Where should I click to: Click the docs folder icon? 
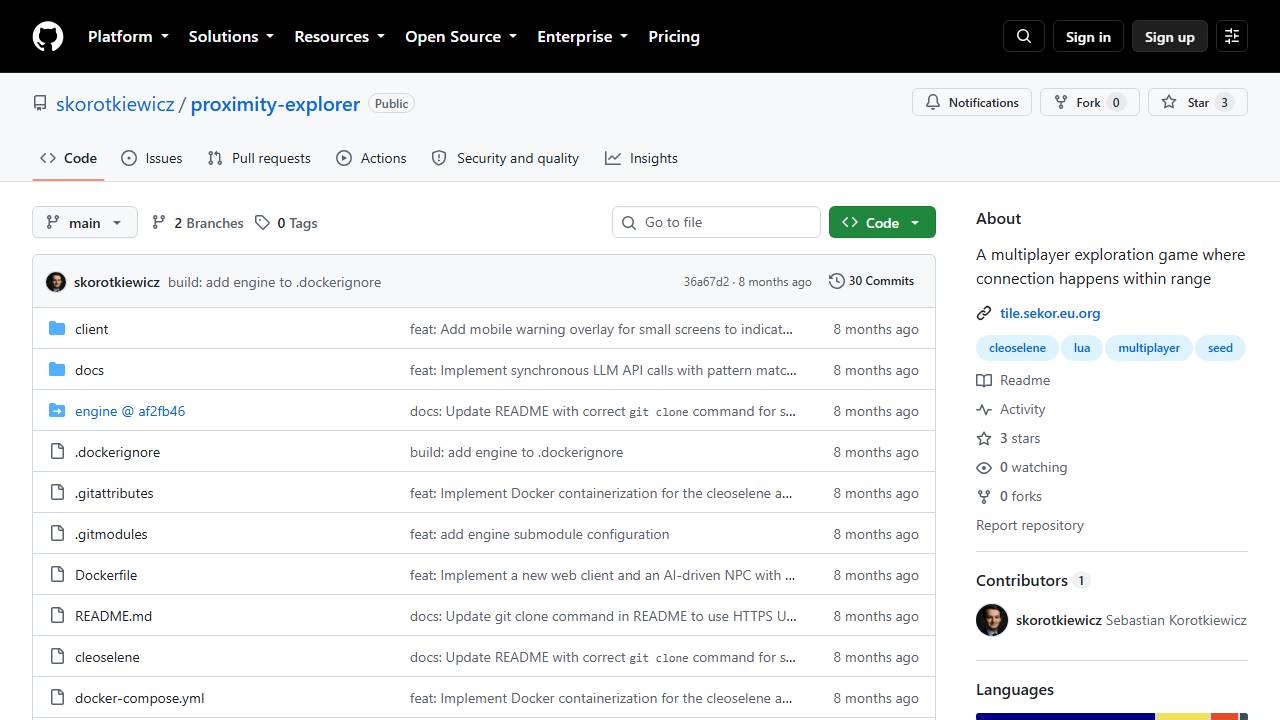[57, 370]
